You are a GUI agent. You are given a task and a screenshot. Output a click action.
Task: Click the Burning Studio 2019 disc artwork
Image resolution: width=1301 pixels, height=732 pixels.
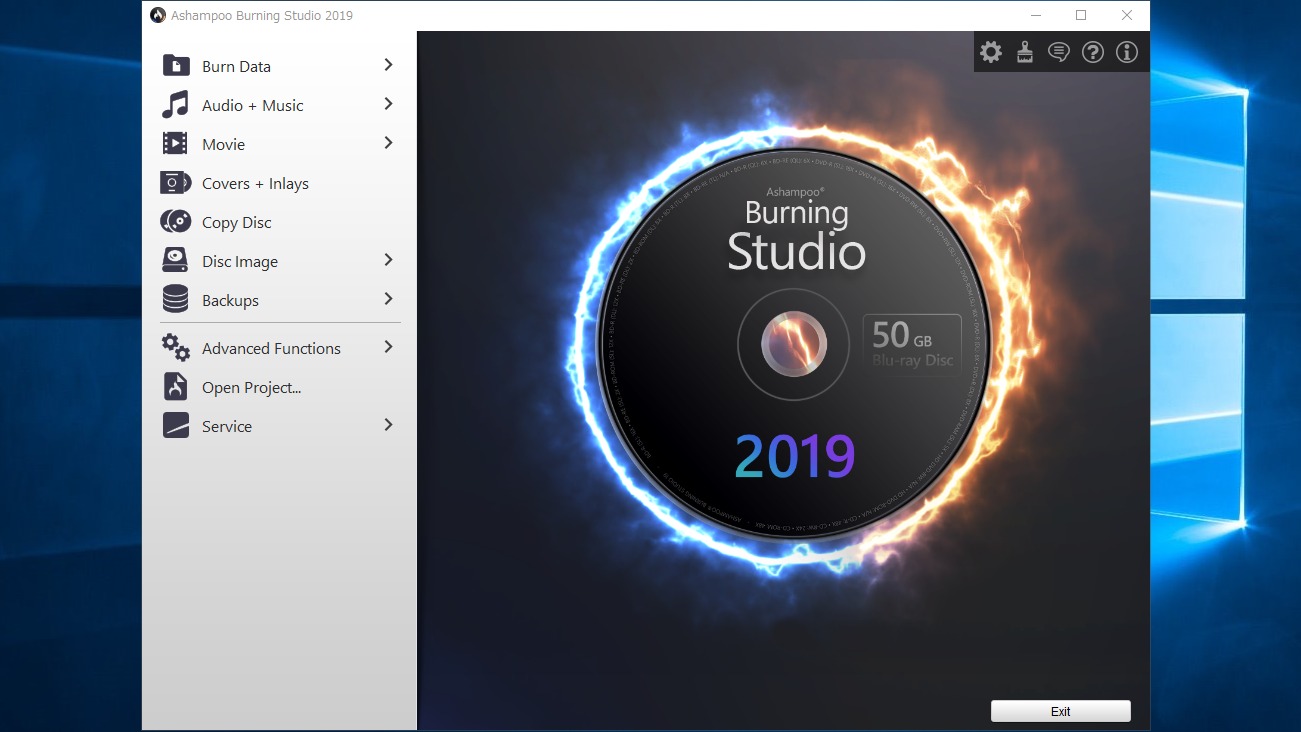795,345
